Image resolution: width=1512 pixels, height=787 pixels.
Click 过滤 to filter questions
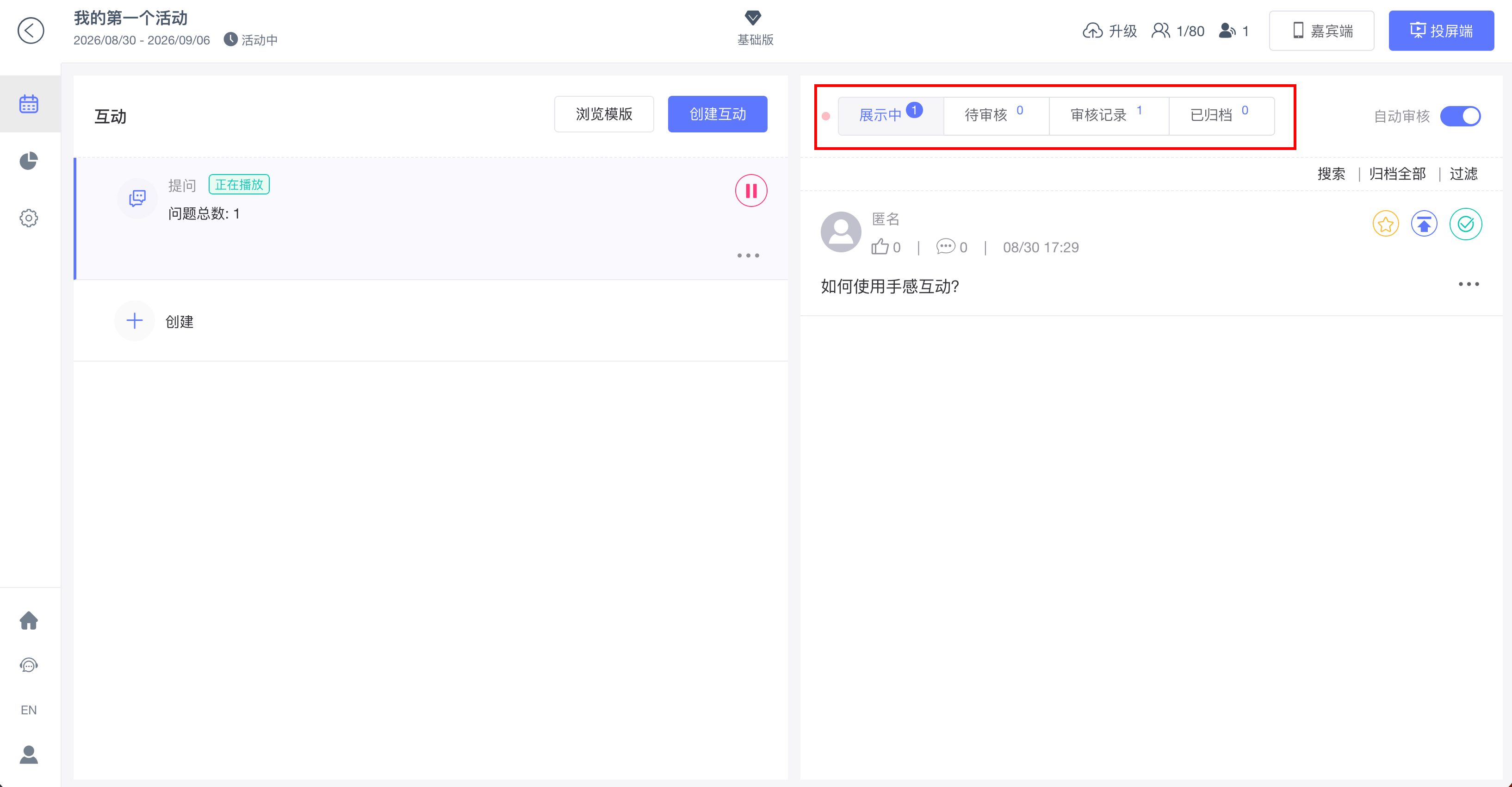point(1463,174)
